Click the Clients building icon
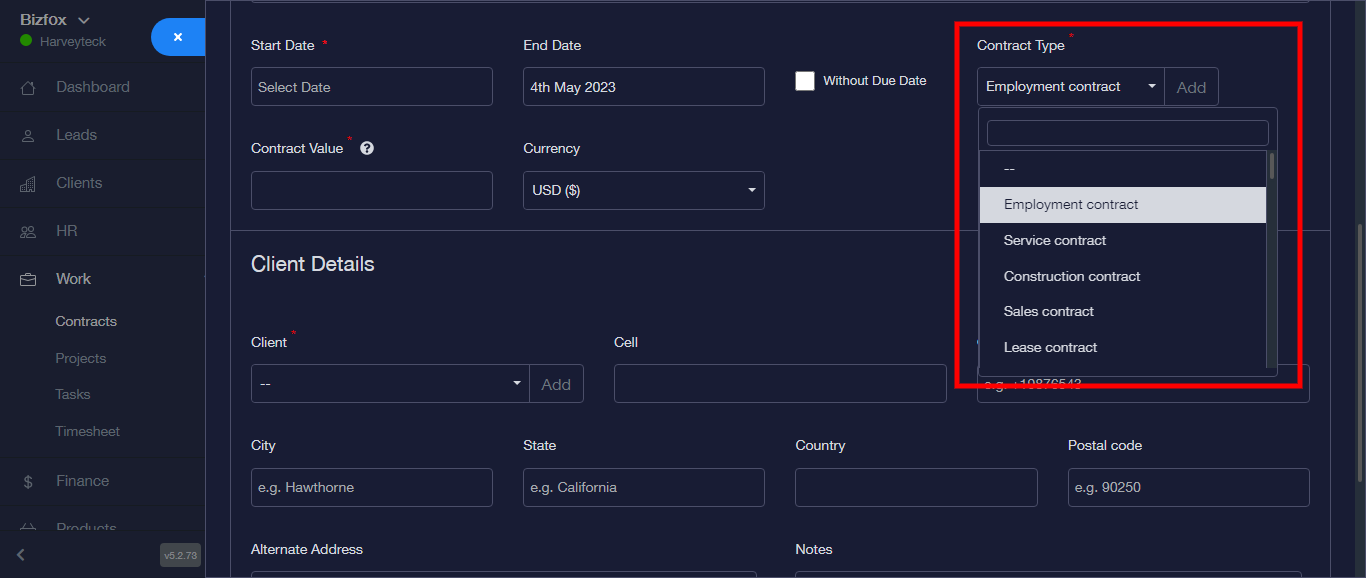The height and width of the screenshot is (578, 1366). pyautogui.click(x=28, y=184)
